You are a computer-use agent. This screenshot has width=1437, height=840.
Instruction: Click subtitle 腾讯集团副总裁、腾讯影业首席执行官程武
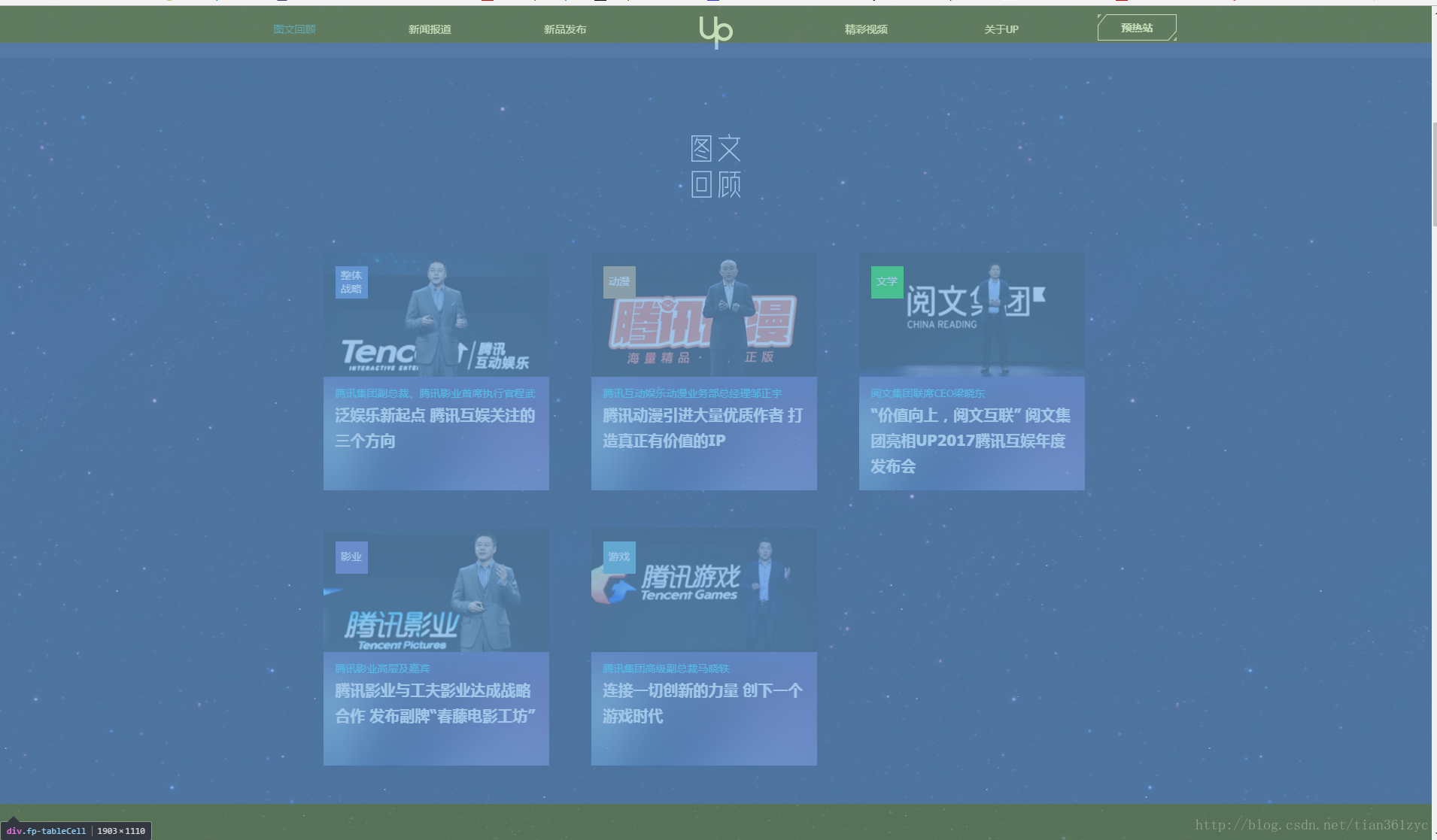(435, 393)
